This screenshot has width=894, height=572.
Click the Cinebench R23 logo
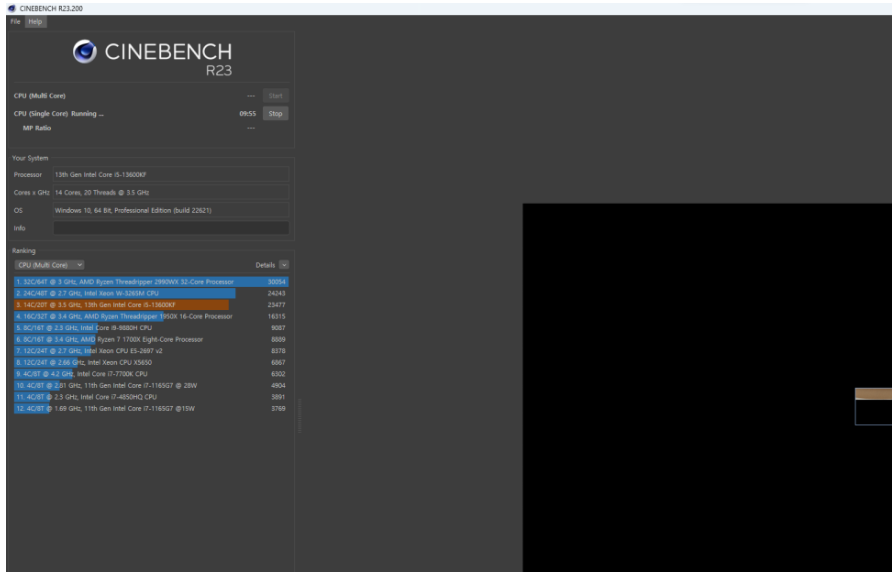pos(152,58)
